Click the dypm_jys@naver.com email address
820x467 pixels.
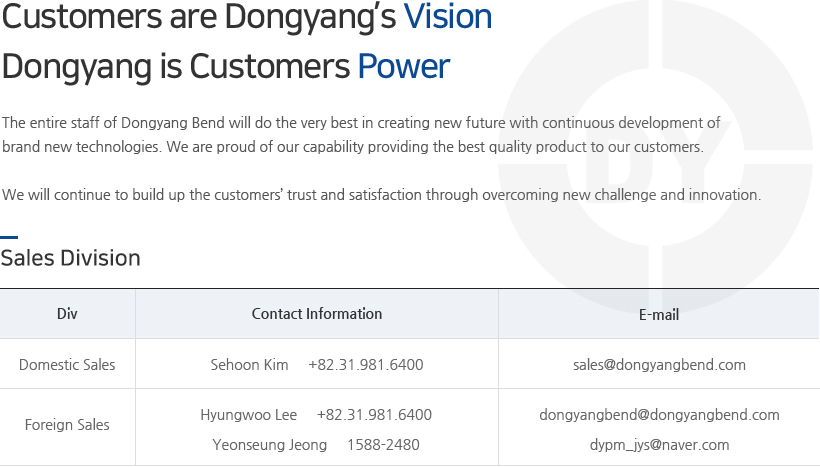659,445
